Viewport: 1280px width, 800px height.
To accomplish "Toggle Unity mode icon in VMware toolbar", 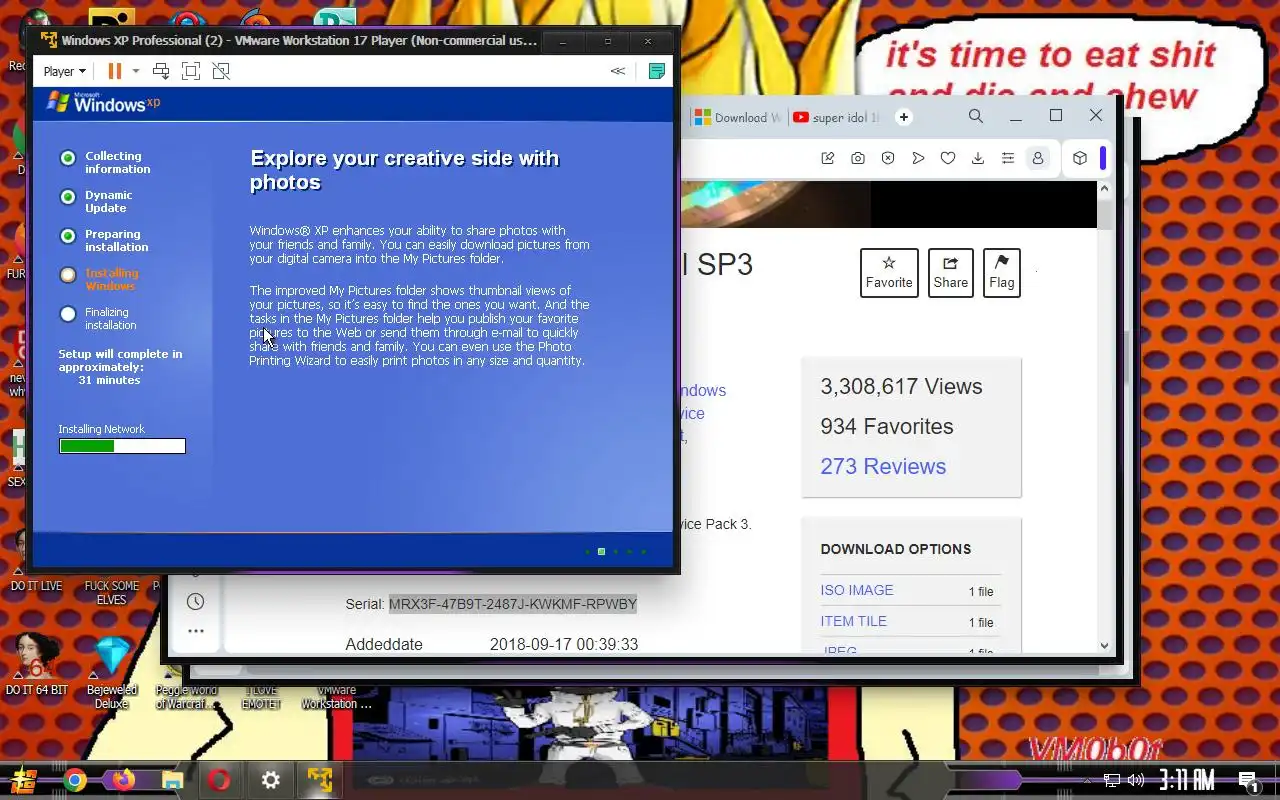I will 221,71.
